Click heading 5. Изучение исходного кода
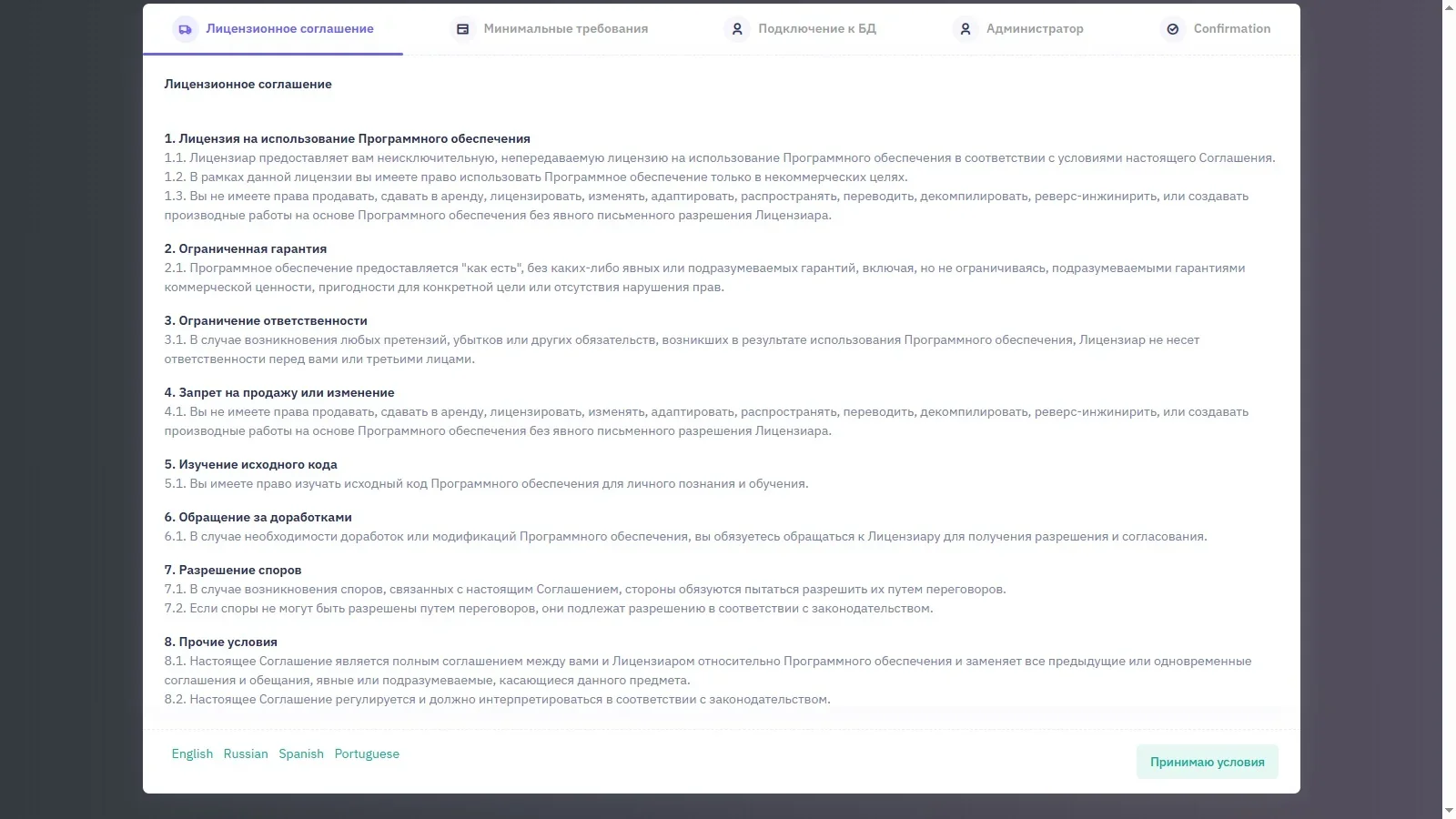Viewport: 1456px width, 819px height. coord(250,464)
